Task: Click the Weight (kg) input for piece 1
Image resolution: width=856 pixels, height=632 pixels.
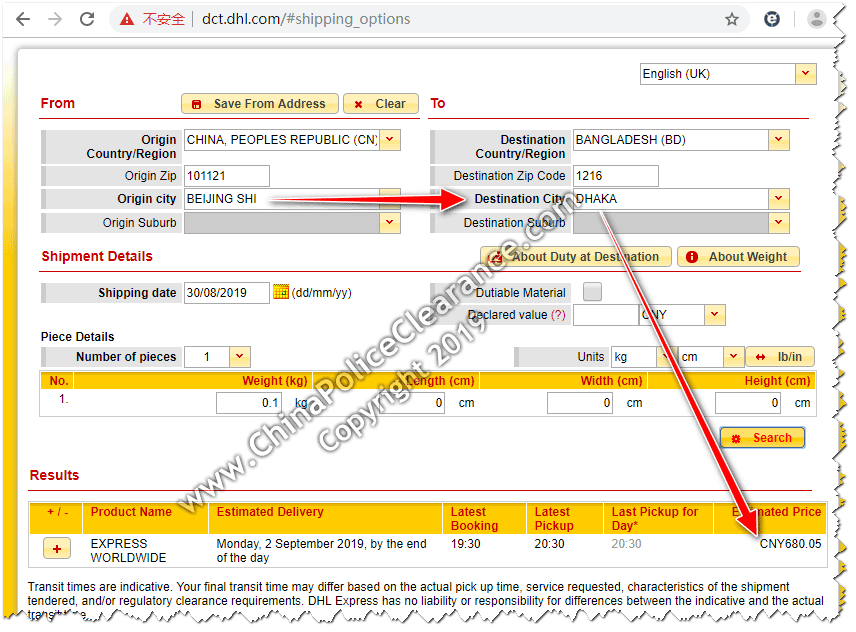Action: pos(249,403)
